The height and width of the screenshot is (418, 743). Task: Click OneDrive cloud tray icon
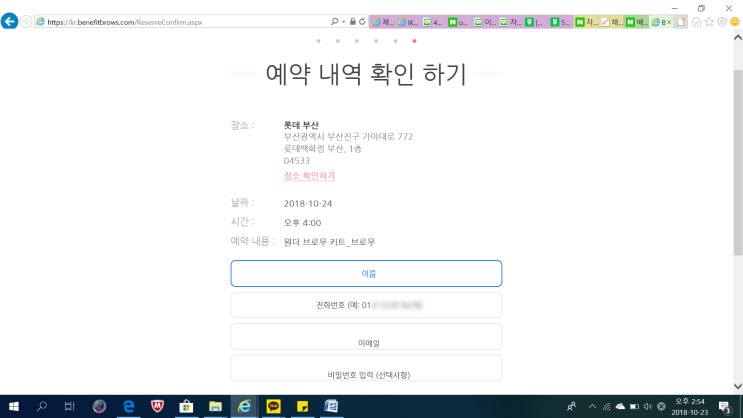tap(620, 406)
